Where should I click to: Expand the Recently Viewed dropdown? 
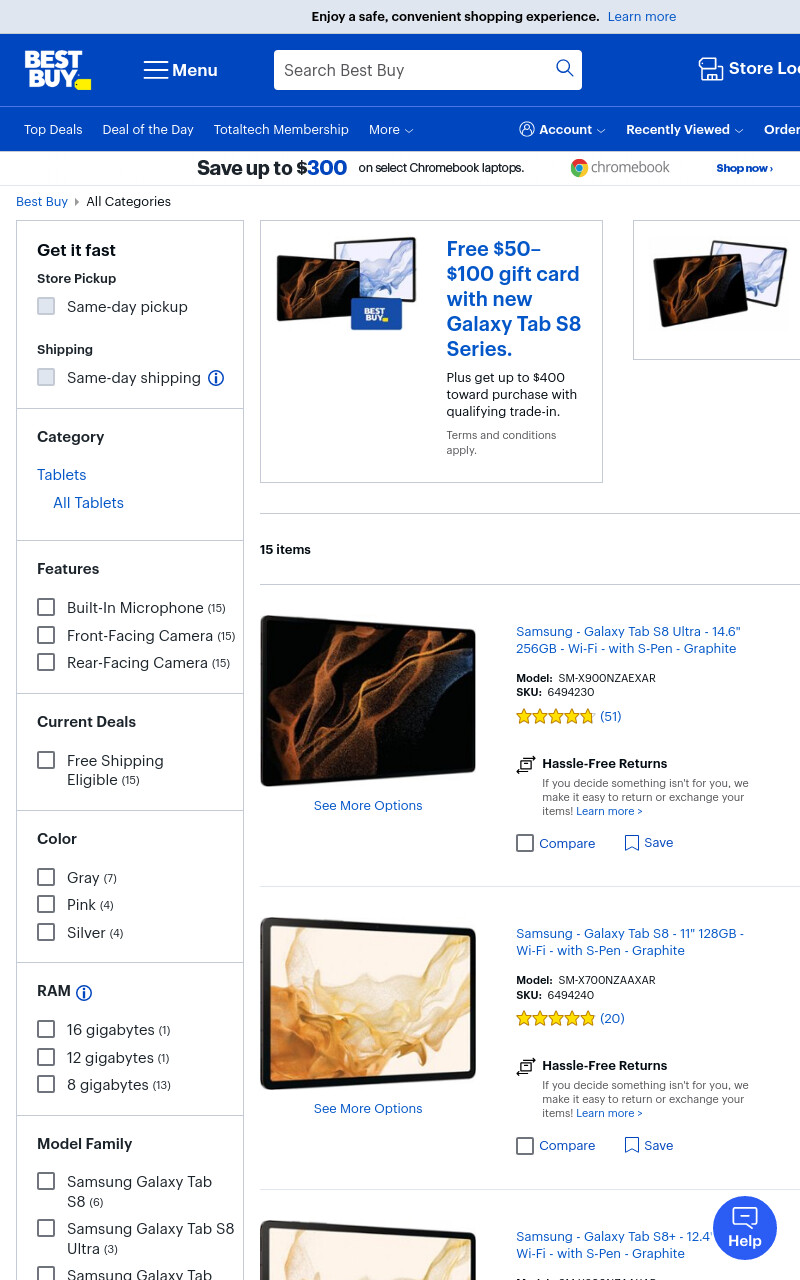685,130
